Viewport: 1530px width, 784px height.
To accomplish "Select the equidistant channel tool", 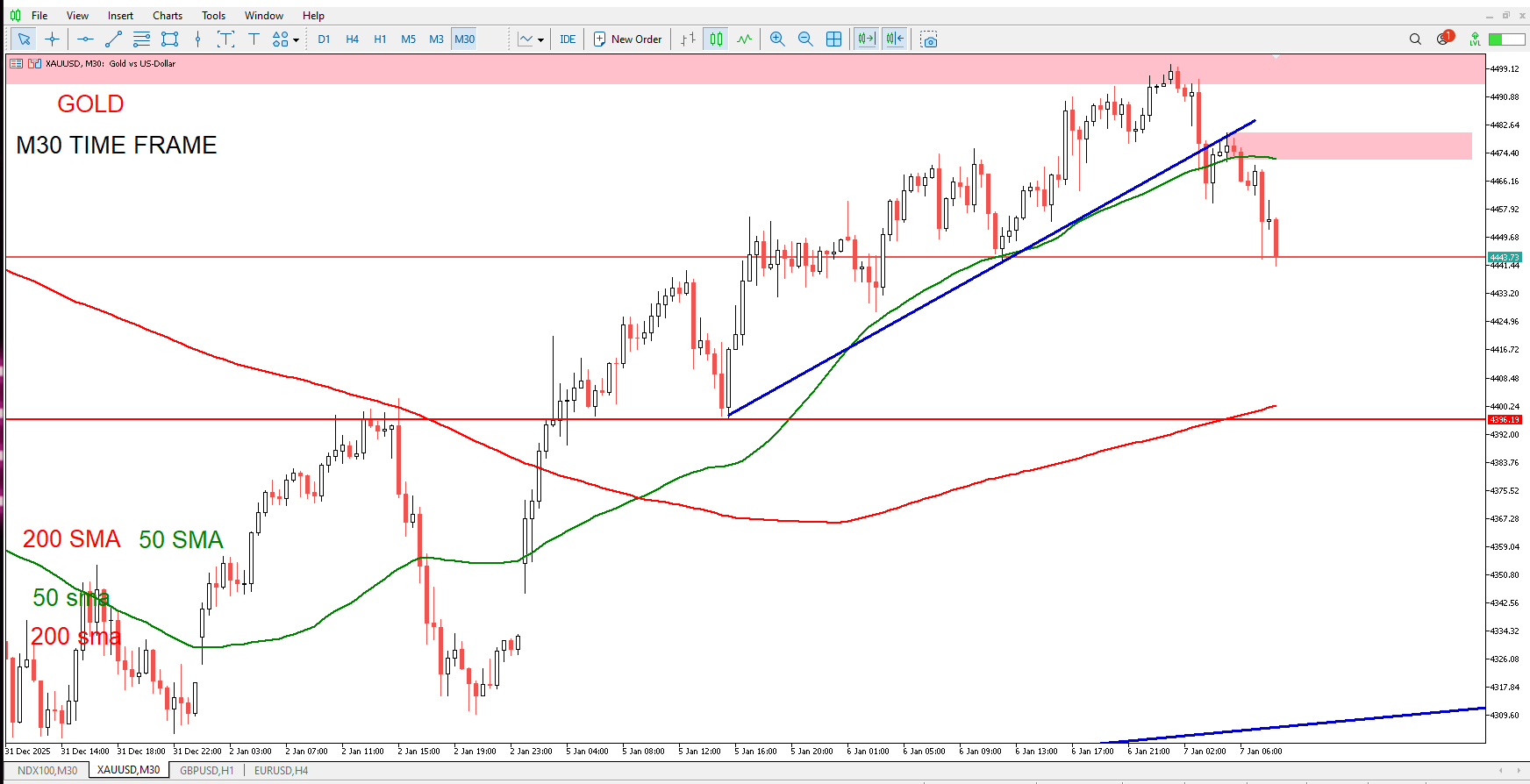I will click(141, 39).
